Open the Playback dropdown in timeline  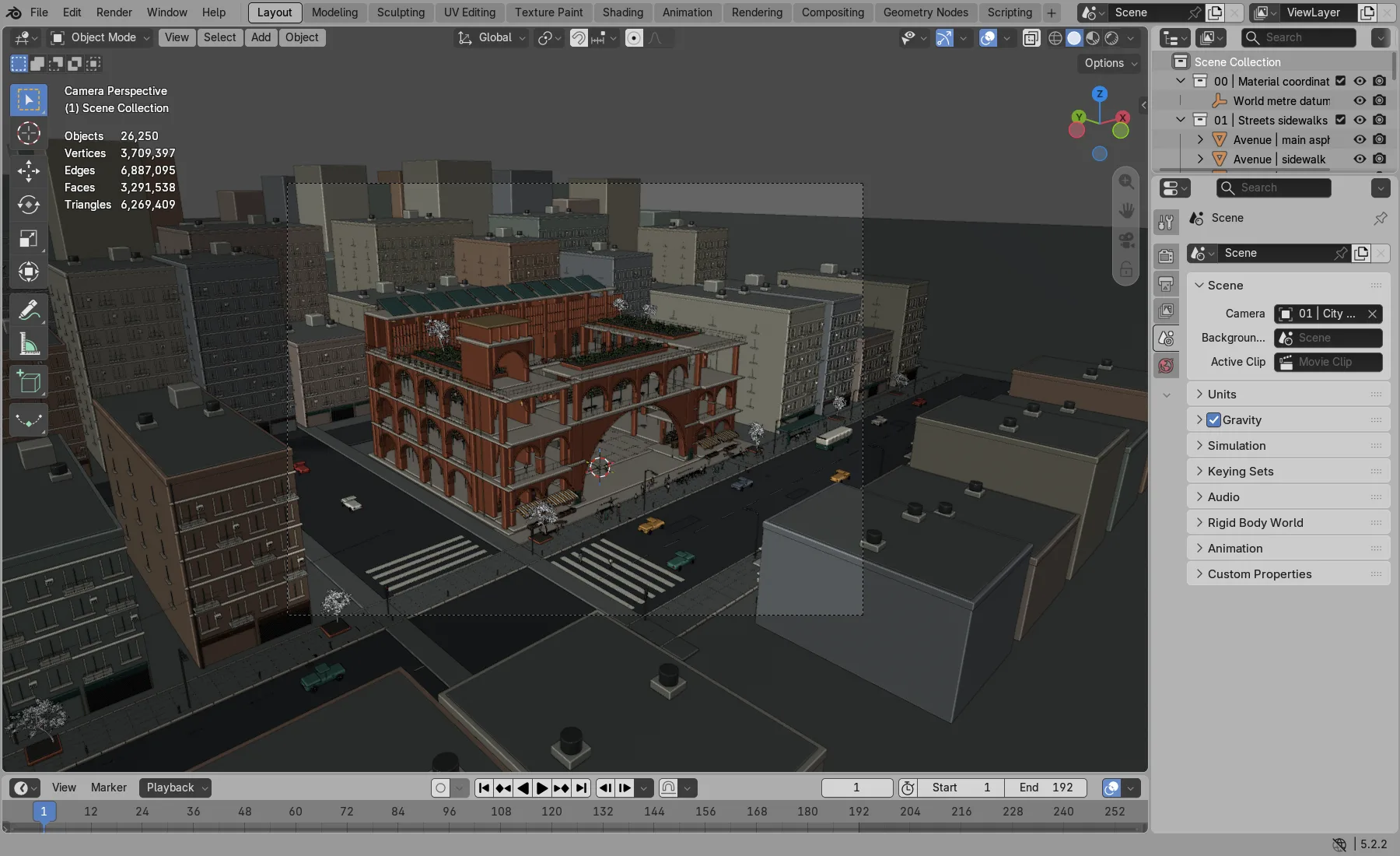pos(176,788)
